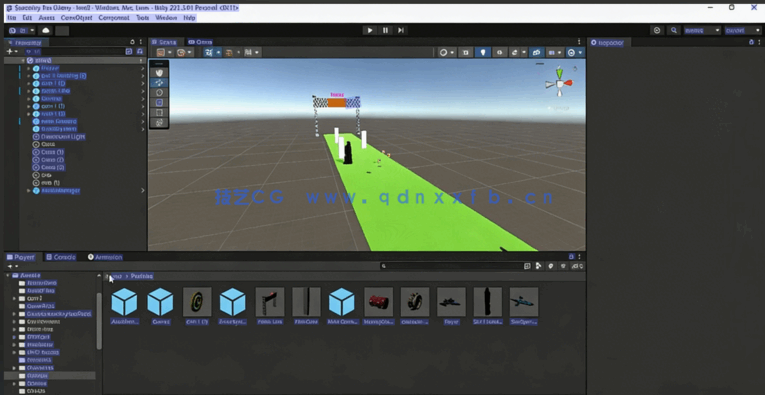The width and height of the screenshot is (765, 395).
Task: Open Hierarchy create plus dropdown
Action: (x=12, y=51)
